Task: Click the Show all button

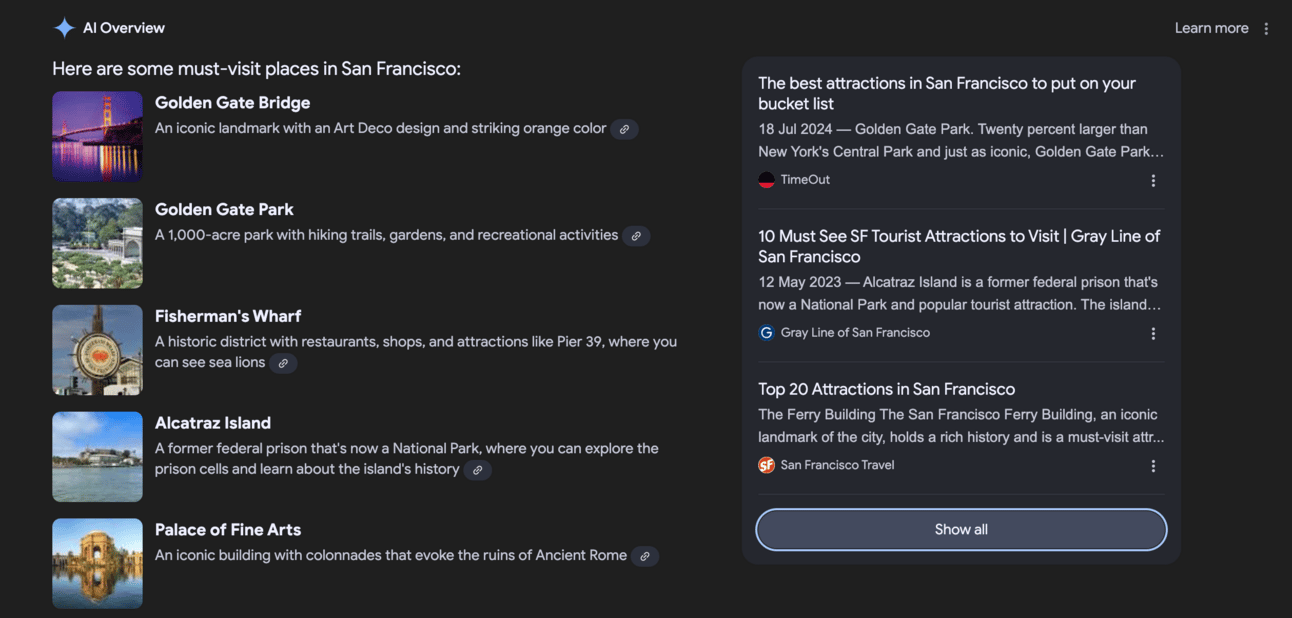Action: (961, 530)
